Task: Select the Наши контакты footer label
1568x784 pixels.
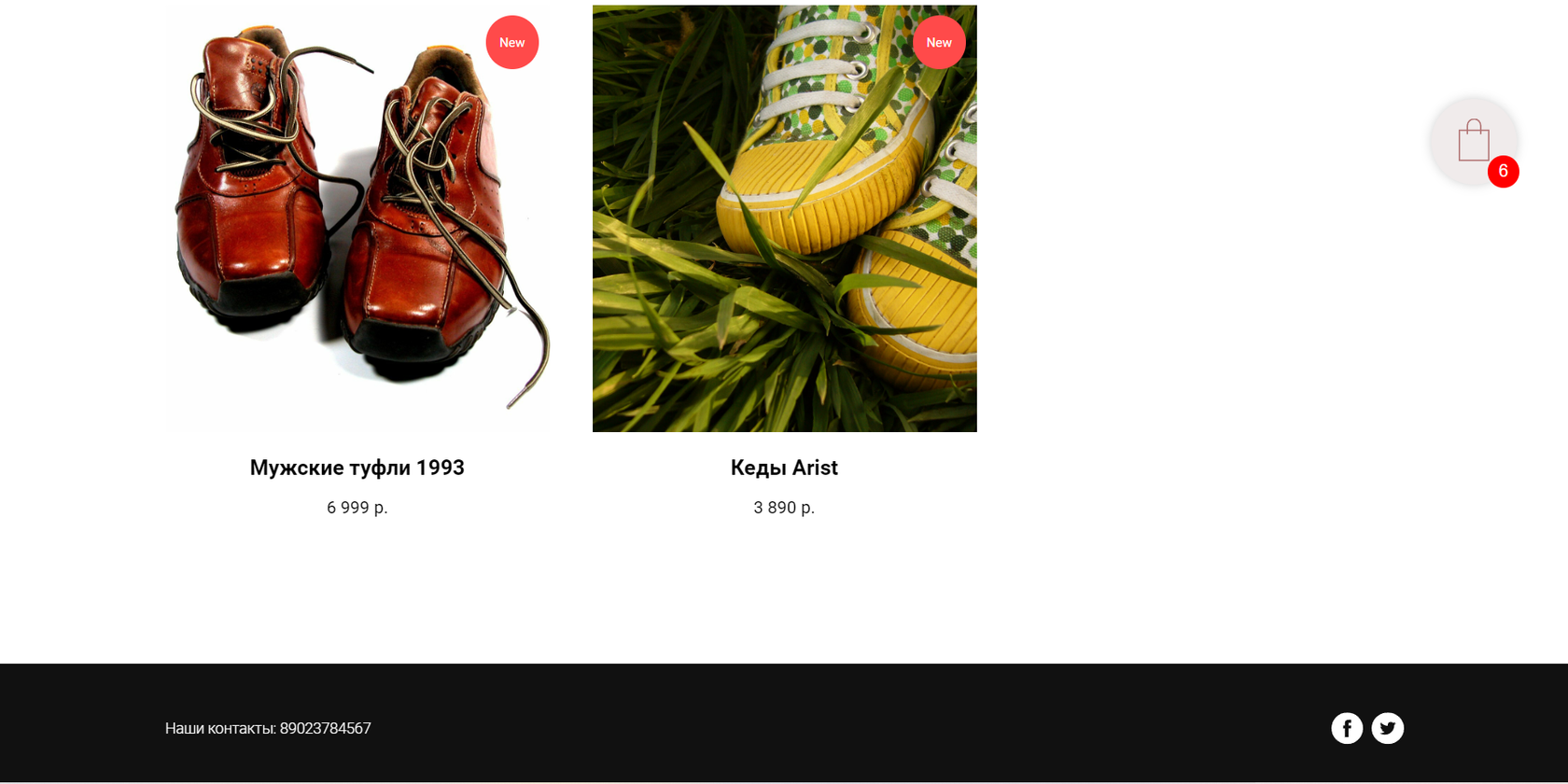Action: 220,728
